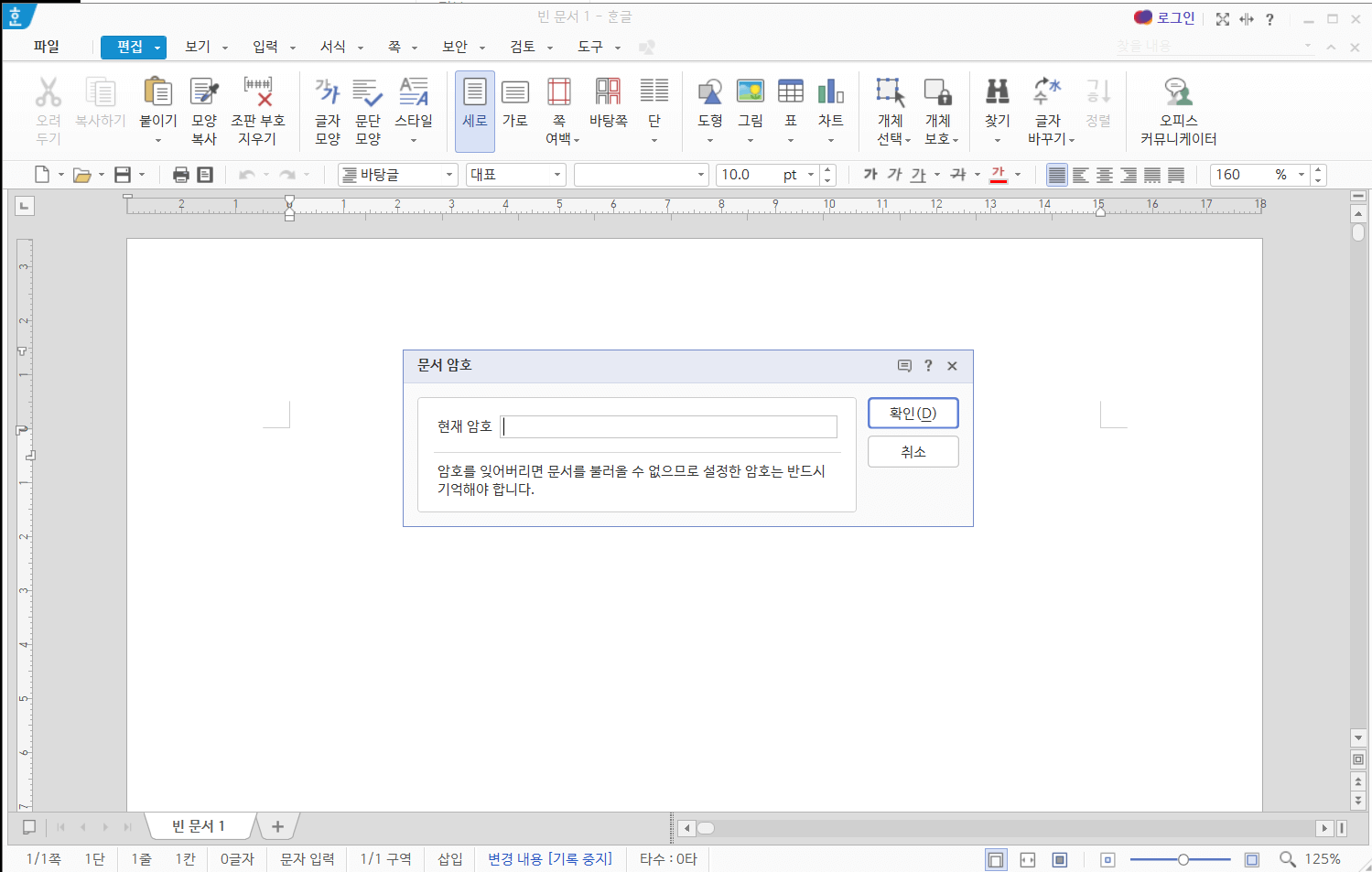Open the font size dropdown
The height and width of the screenshot is (872, 1372).
pyautogui.click(x=810, y=174)
